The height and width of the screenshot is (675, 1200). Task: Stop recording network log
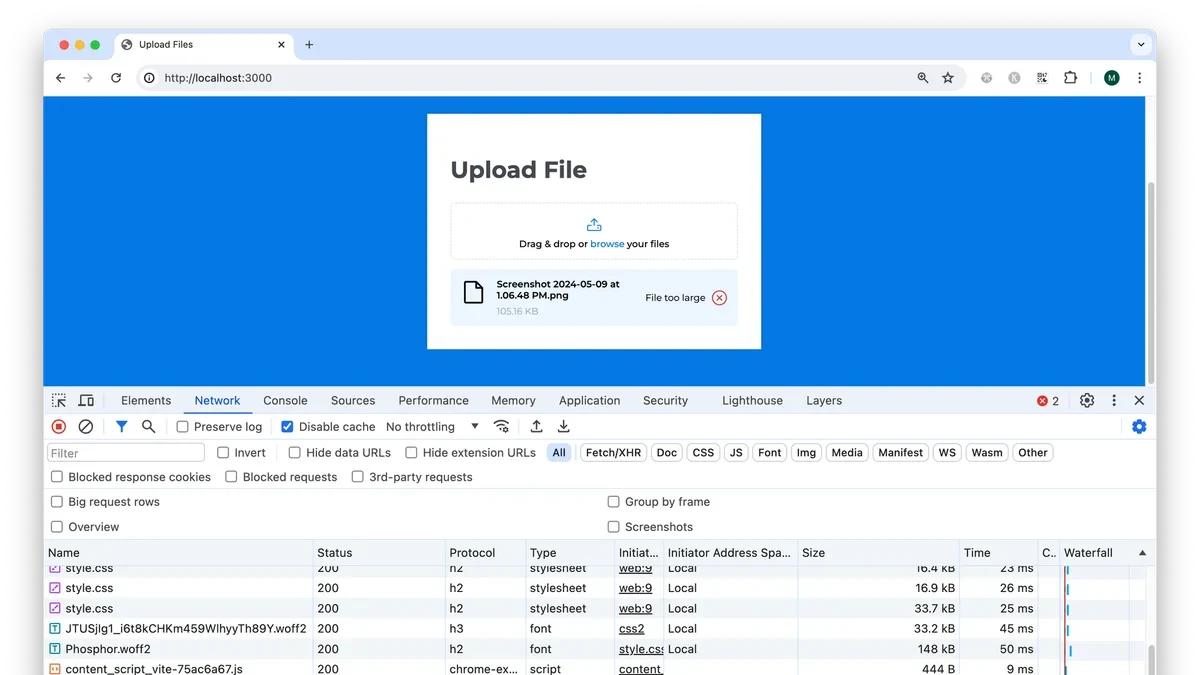click(59, 426)
